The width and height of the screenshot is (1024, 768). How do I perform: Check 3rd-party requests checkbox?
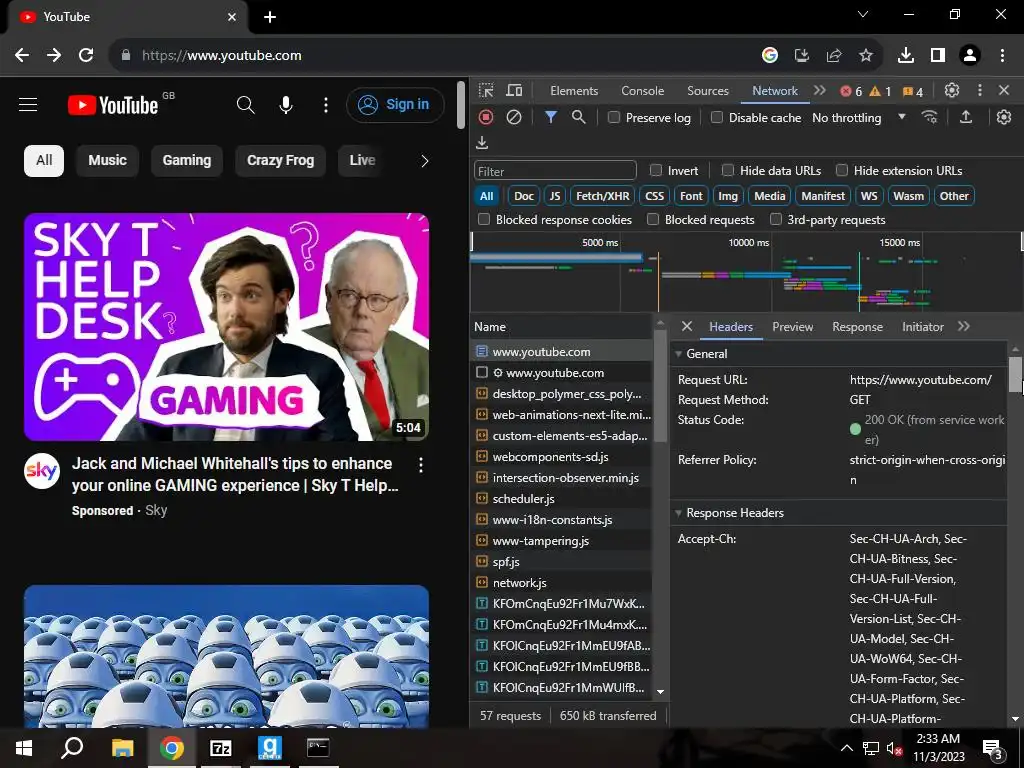coord(775,219)
